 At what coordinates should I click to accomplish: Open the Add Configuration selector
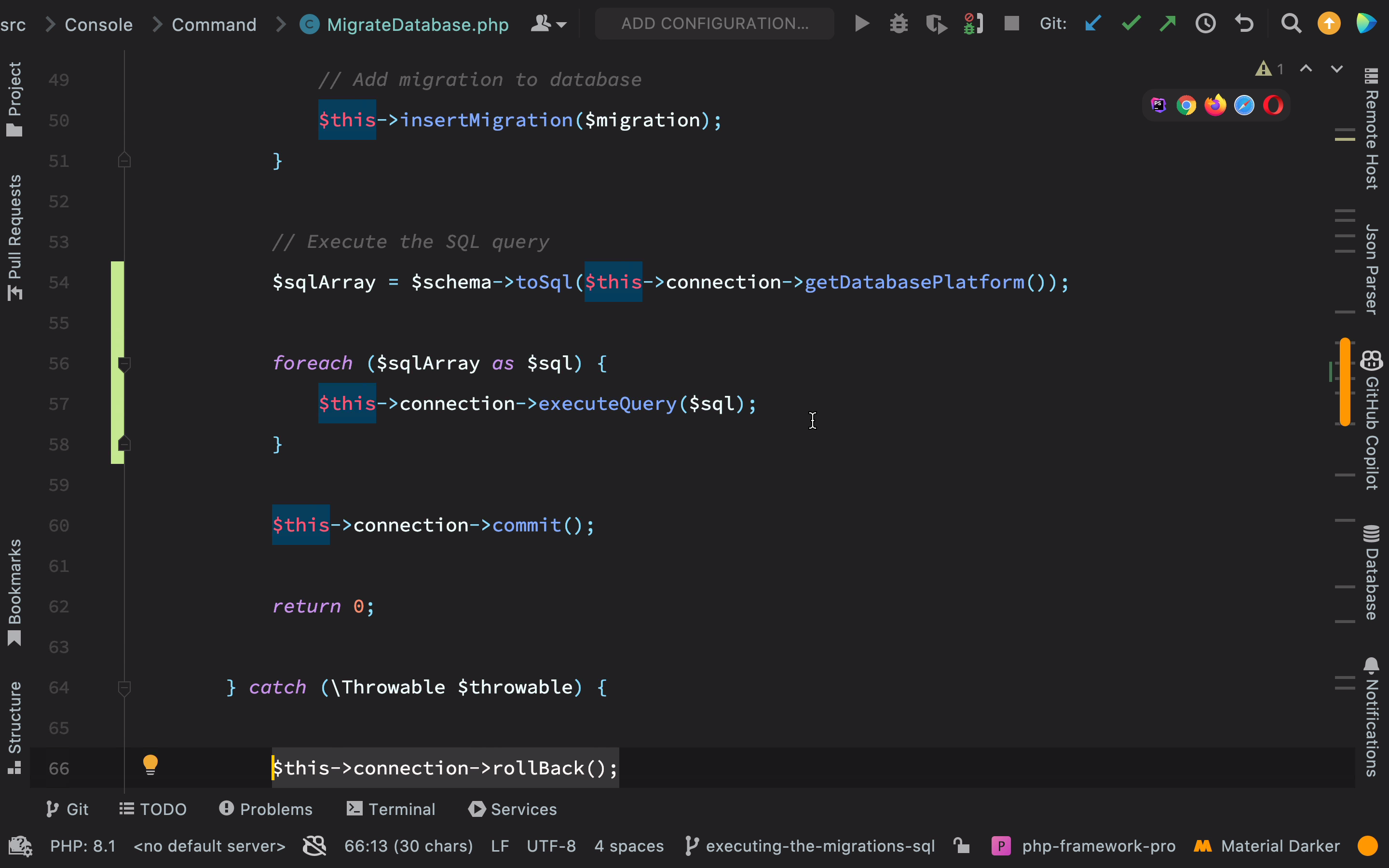(715, 24)
